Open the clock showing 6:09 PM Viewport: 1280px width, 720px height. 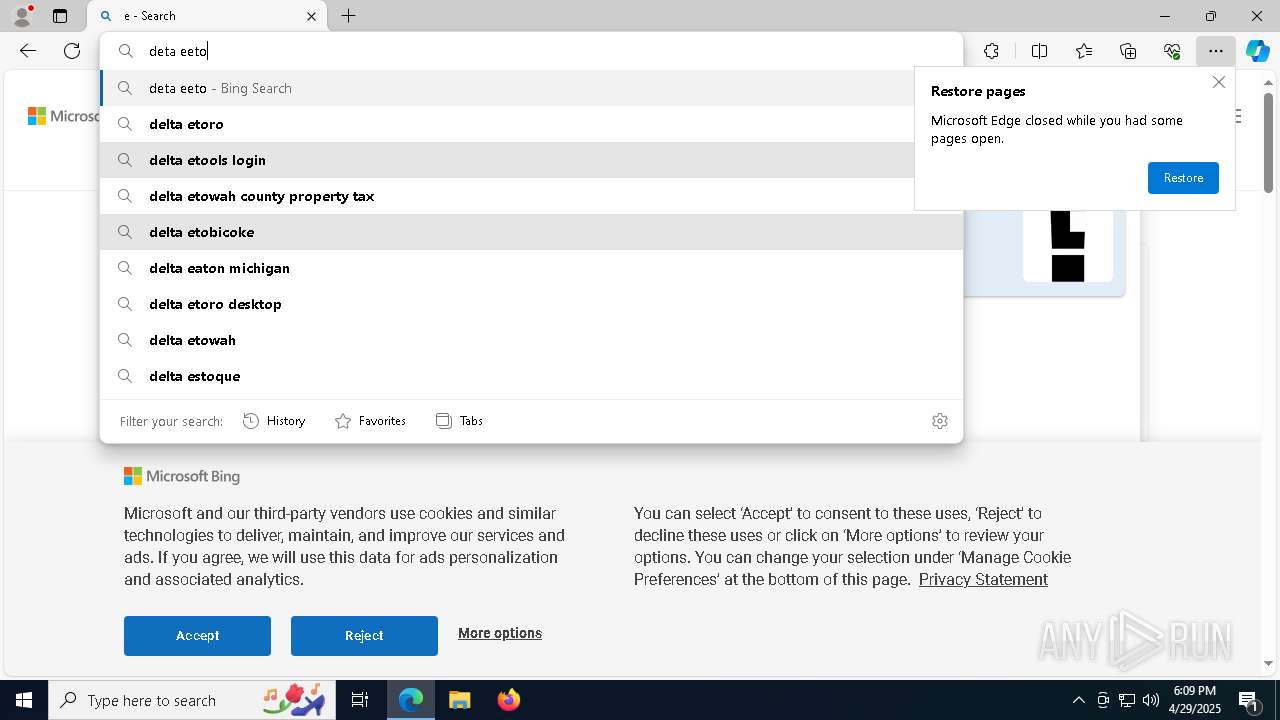pos(1194,700)
